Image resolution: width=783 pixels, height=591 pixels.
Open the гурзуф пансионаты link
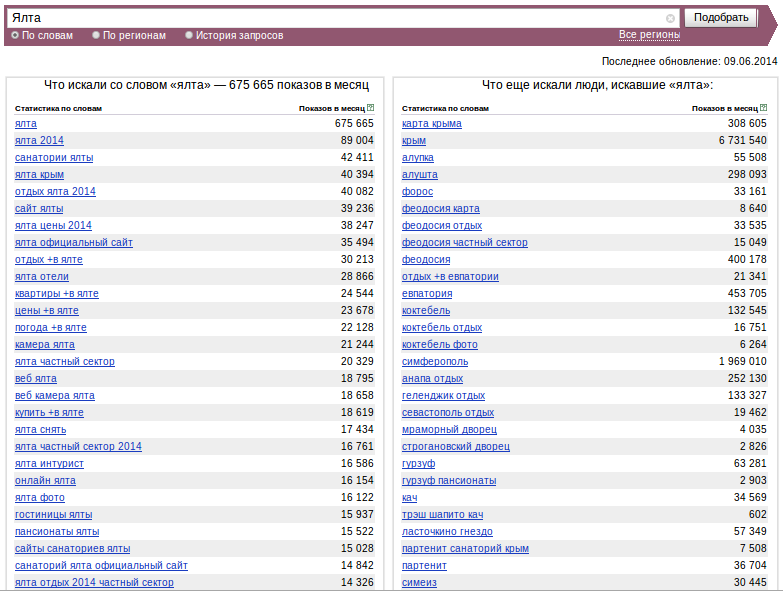coord(449,480)
